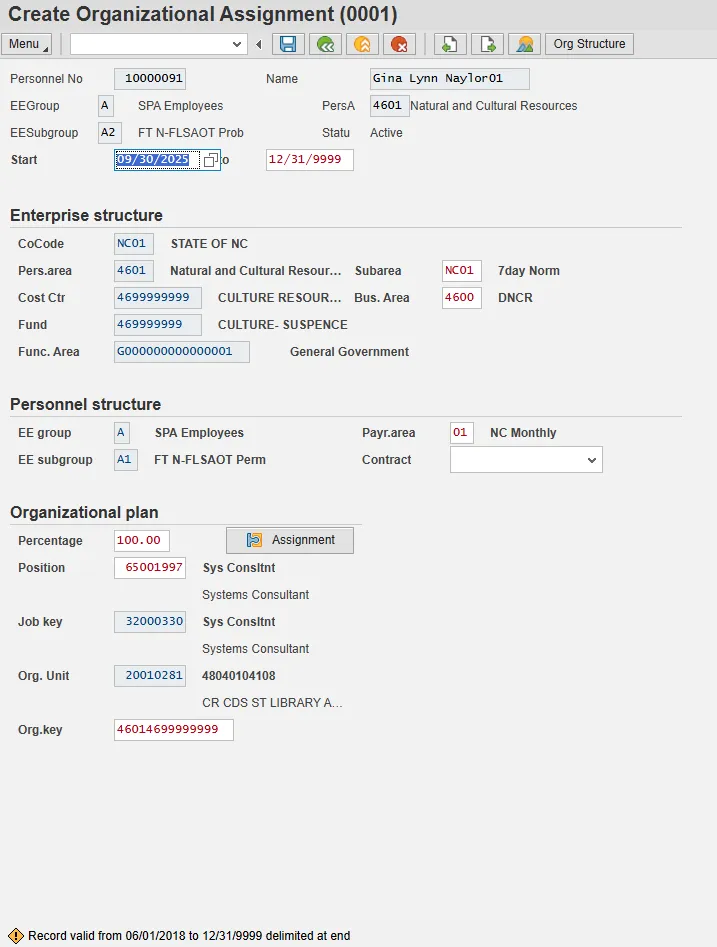Click the red Cancel icon
The image size is (717, 947).
tap(399, 44)
